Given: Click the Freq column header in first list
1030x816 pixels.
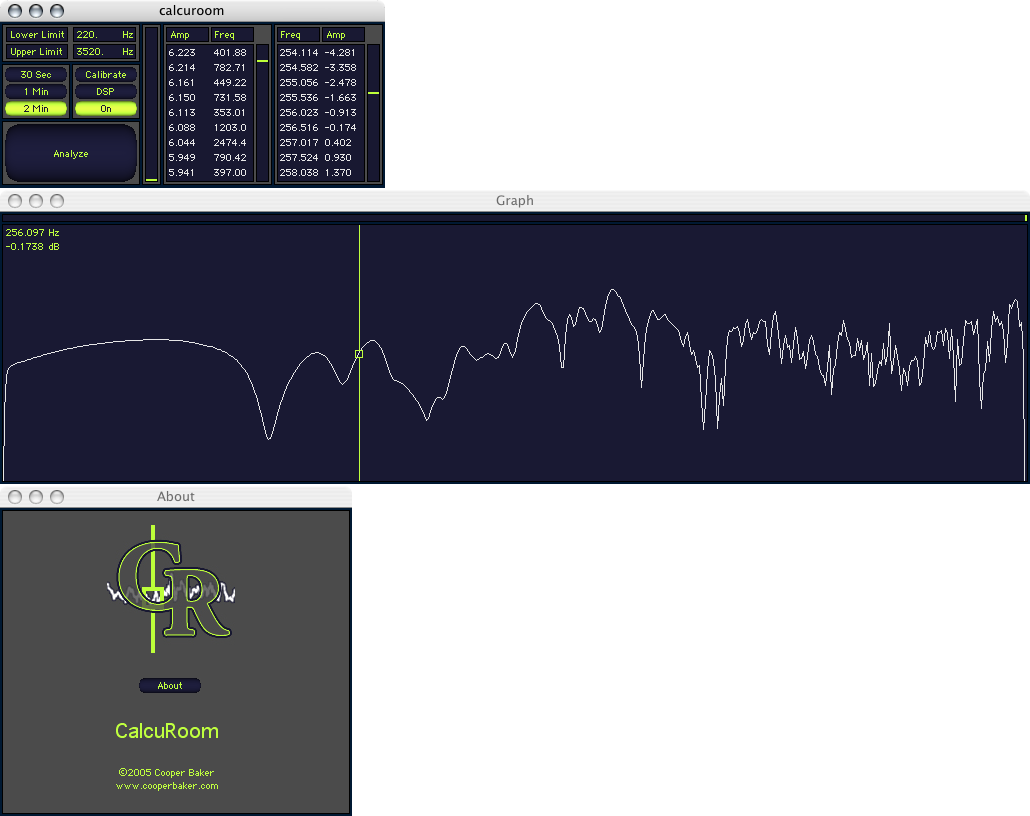Looking at the screenshot, I should (x=232, y=35).
